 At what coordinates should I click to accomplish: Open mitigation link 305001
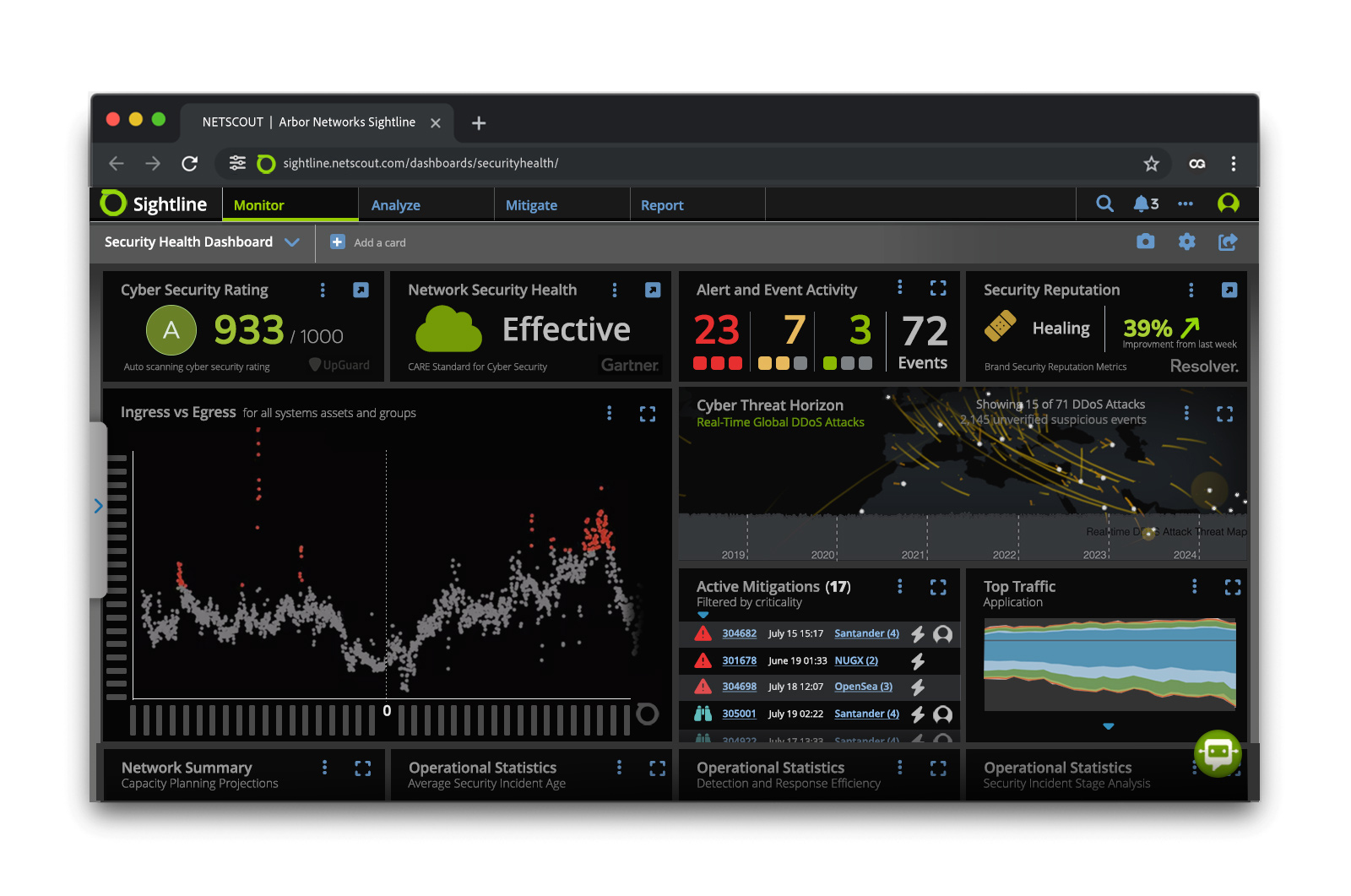(x=740, y=714)
